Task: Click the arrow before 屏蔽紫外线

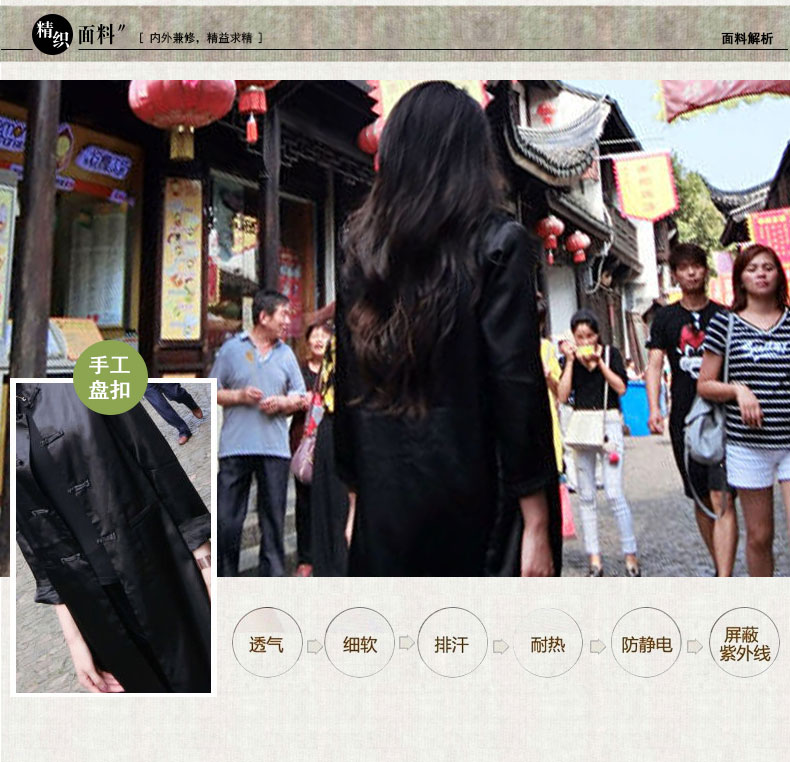Action: 695,646
